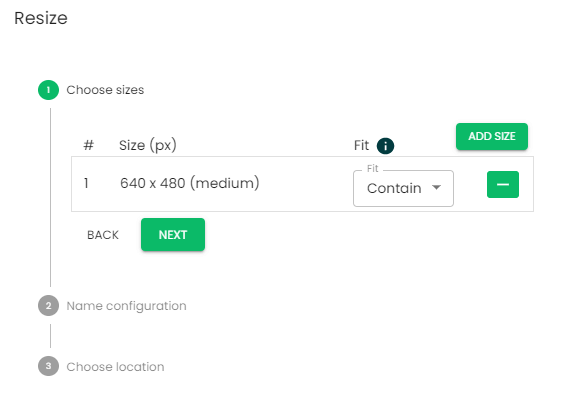Click the Size (px) column header

tap(148, 145)
